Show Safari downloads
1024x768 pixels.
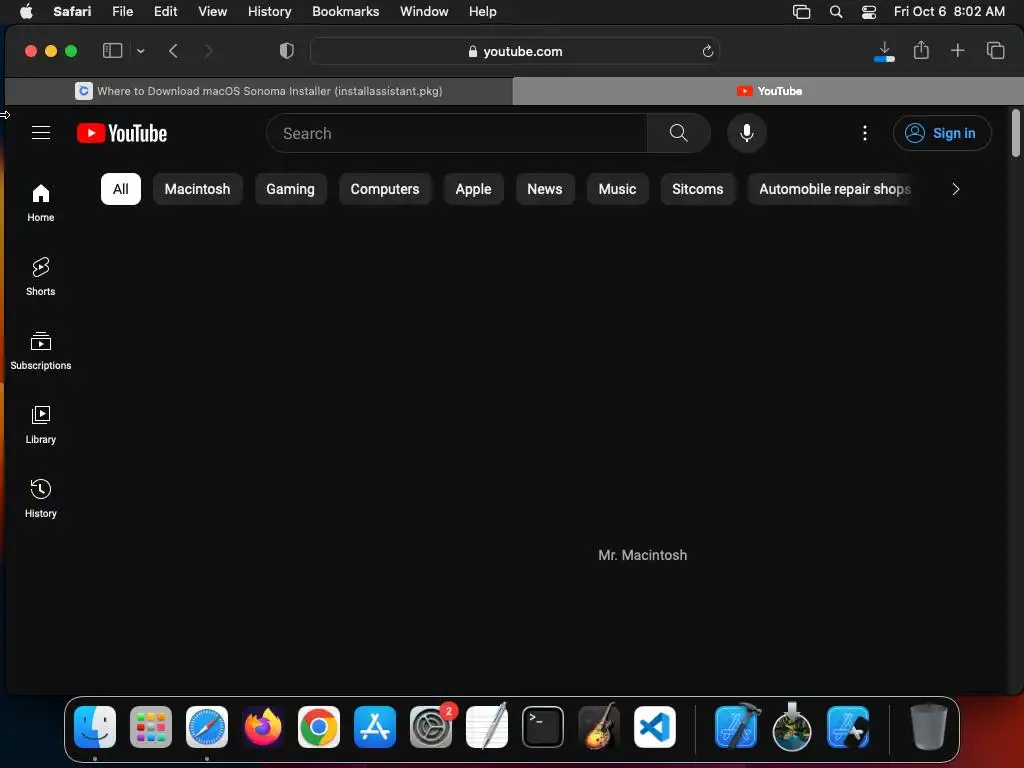(x=884, y=51)
